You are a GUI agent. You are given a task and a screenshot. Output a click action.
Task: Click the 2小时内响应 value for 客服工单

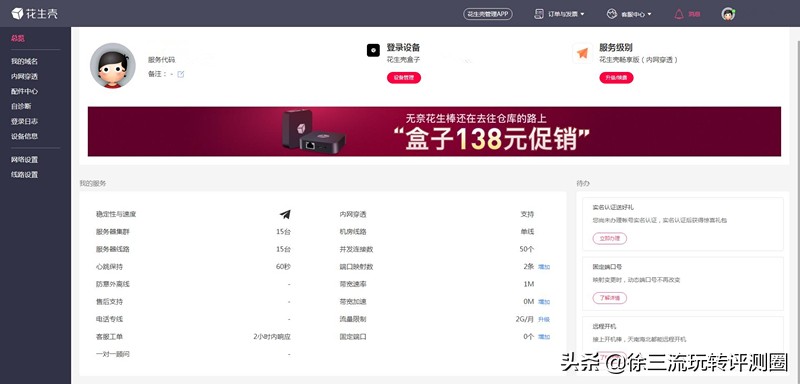pos(272,337)
